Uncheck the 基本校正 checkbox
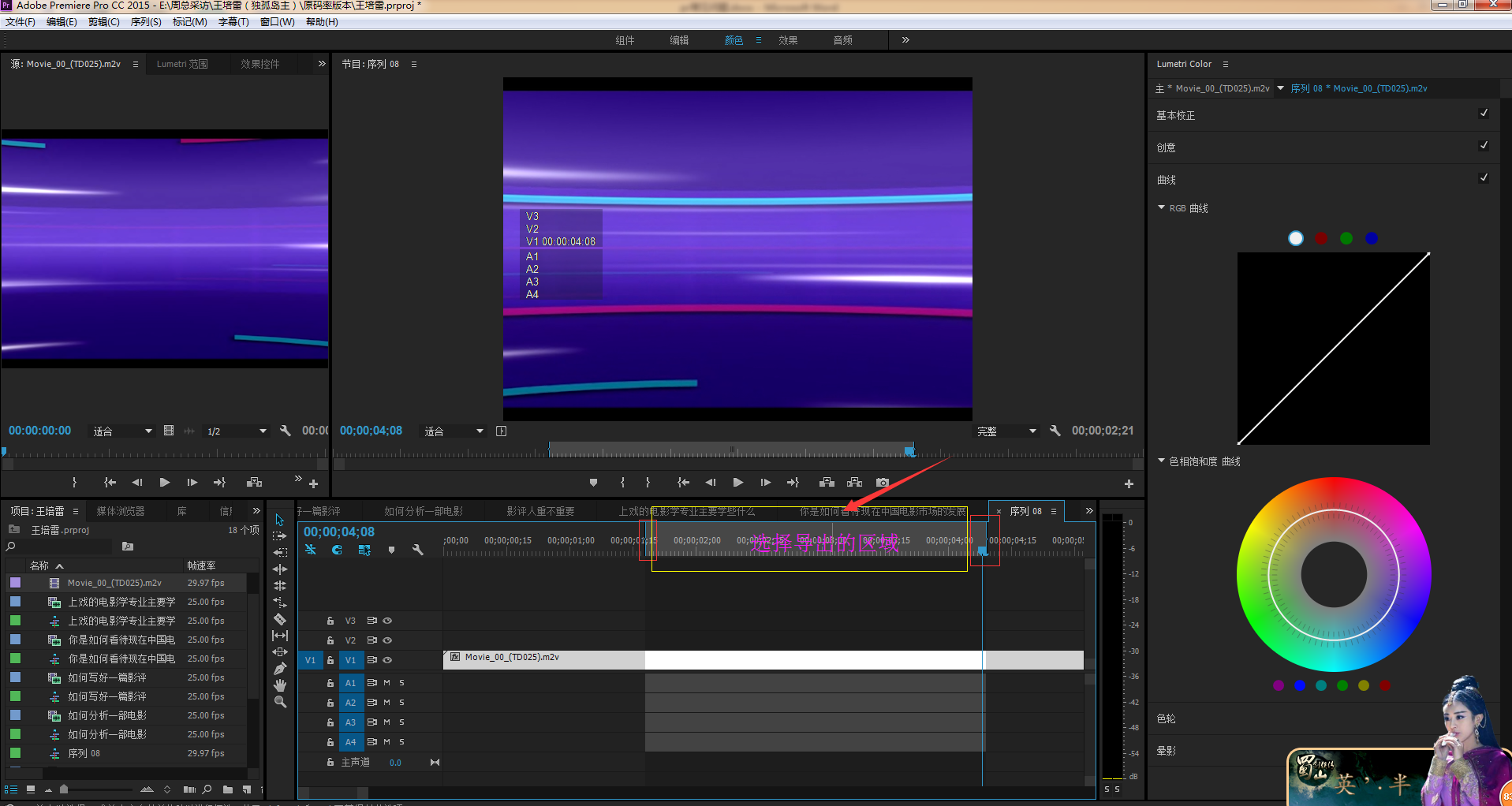 pyautogui.click(x=1484, y=114)
